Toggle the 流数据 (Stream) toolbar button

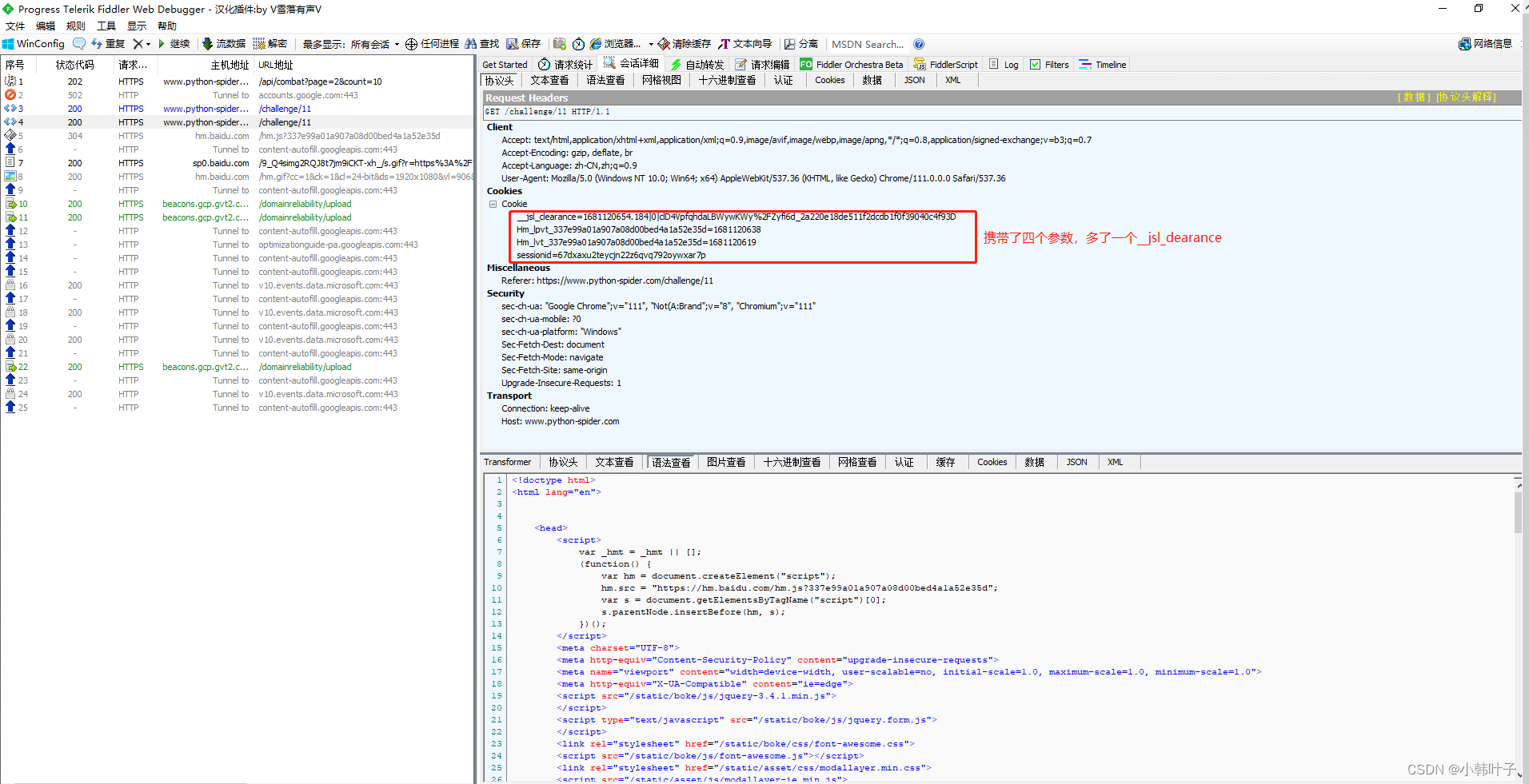[224, 44]
